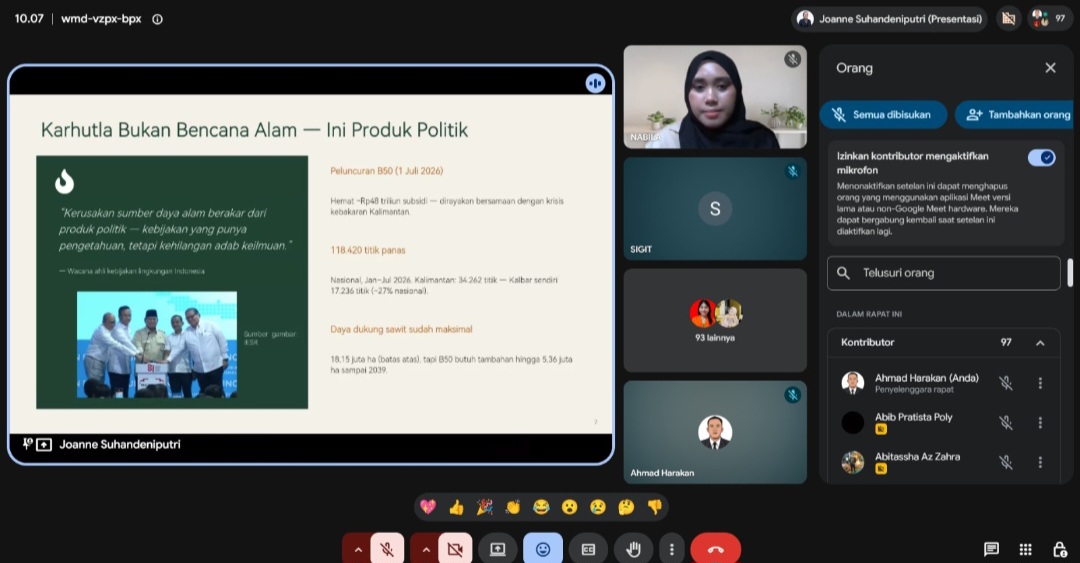Collapse the Kontributor list
The height and width of the screenshot is (563, 1080).
[1040, 342]
